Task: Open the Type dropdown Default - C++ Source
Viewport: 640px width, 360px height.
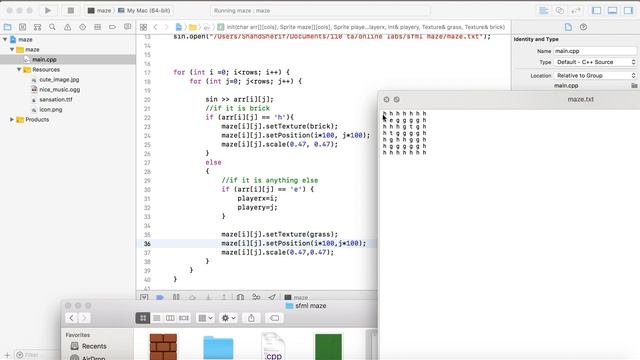Action: [x=595, y=62]
